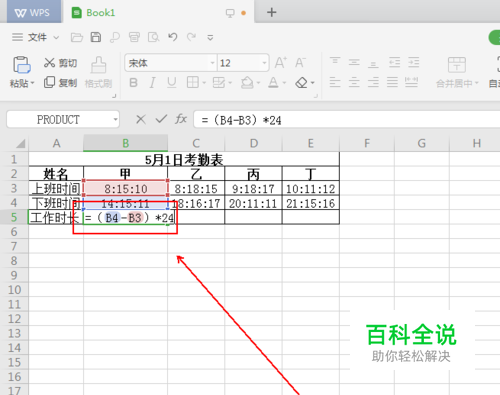This screenshot has width=500, height=395.
Task: Redo the last action
Action: (x=191, y=37)
